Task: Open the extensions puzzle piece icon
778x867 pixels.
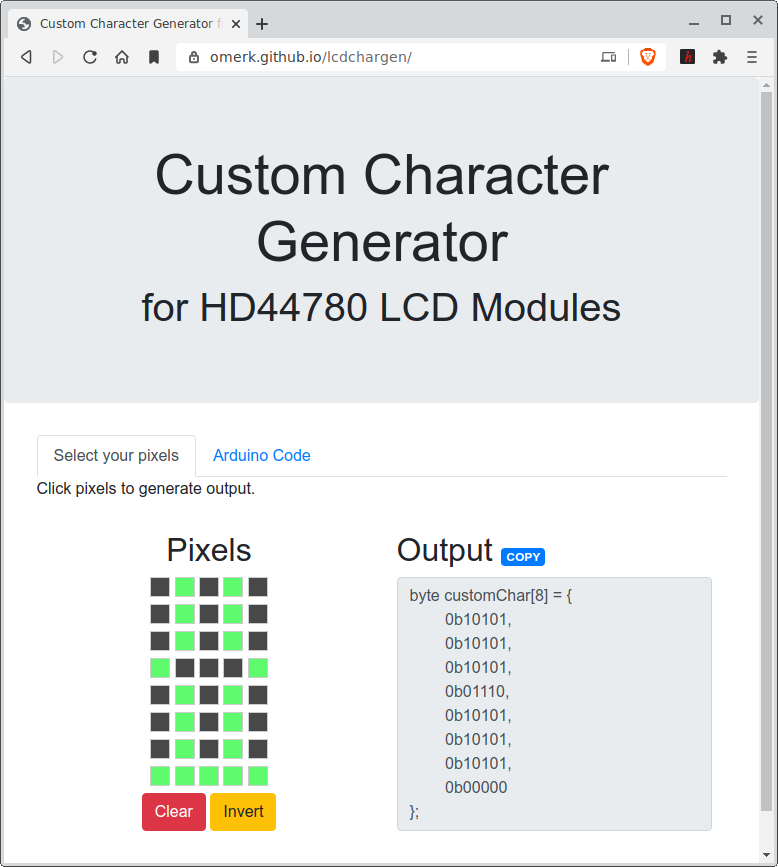Action: point(719,57)
